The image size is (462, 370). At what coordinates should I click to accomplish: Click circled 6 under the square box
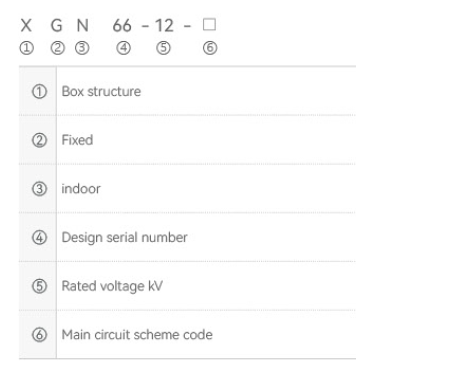pos(210,48)
